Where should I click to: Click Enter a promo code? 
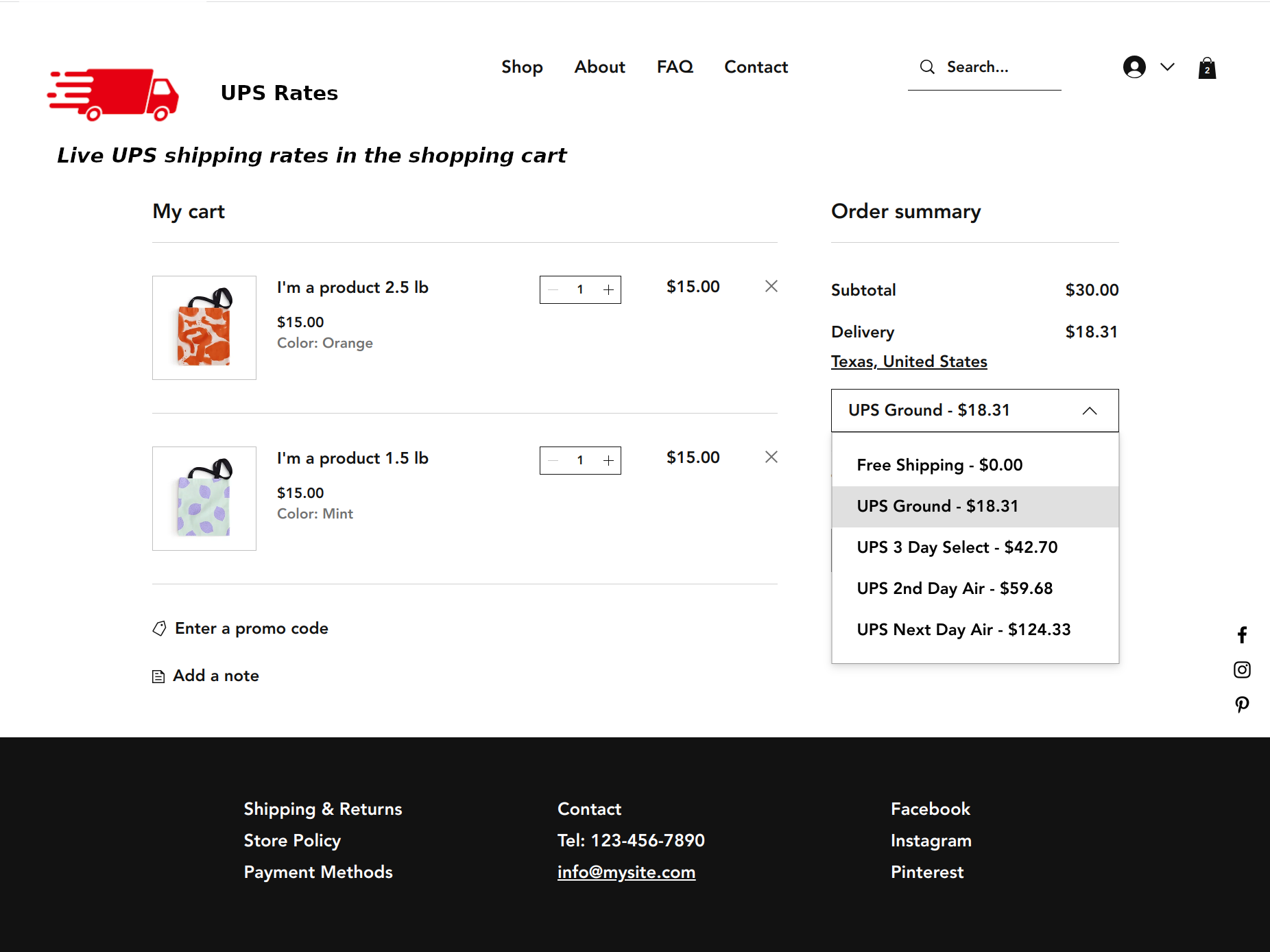[241, 628]
